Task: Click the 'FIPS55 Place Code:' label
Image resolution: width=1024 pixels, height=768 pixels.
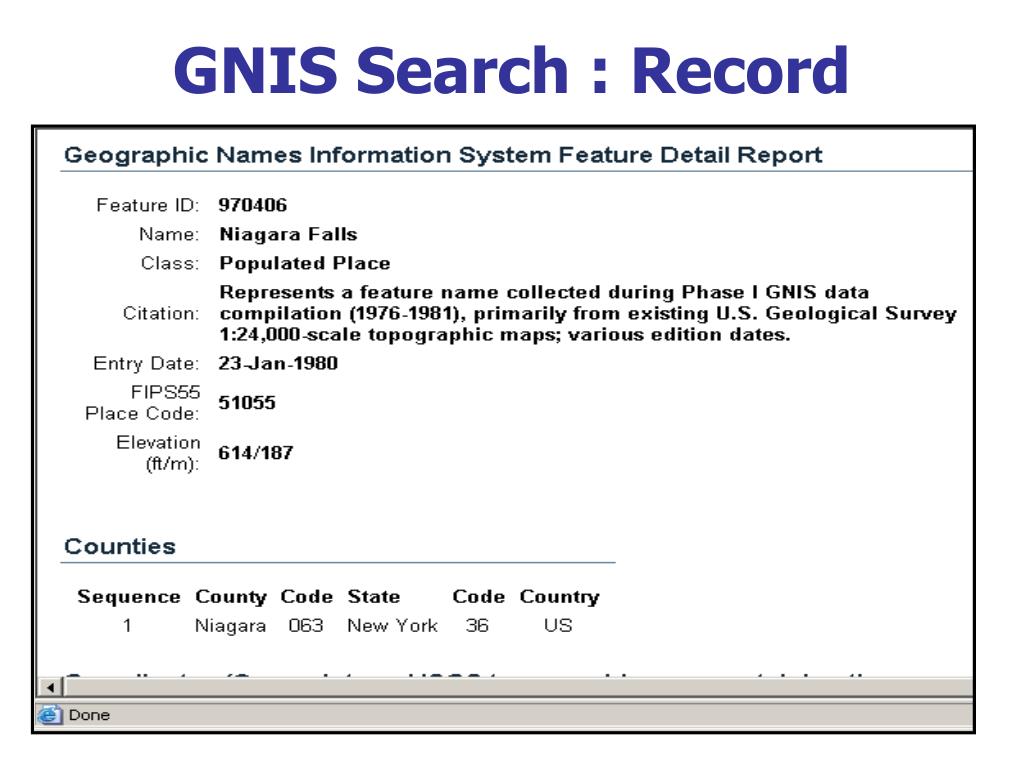Action: 142,403
